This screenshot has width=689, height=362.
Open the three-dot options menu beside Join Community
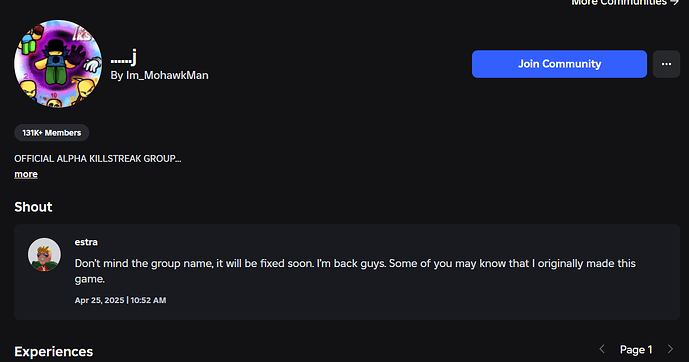[x=666, y=64]
